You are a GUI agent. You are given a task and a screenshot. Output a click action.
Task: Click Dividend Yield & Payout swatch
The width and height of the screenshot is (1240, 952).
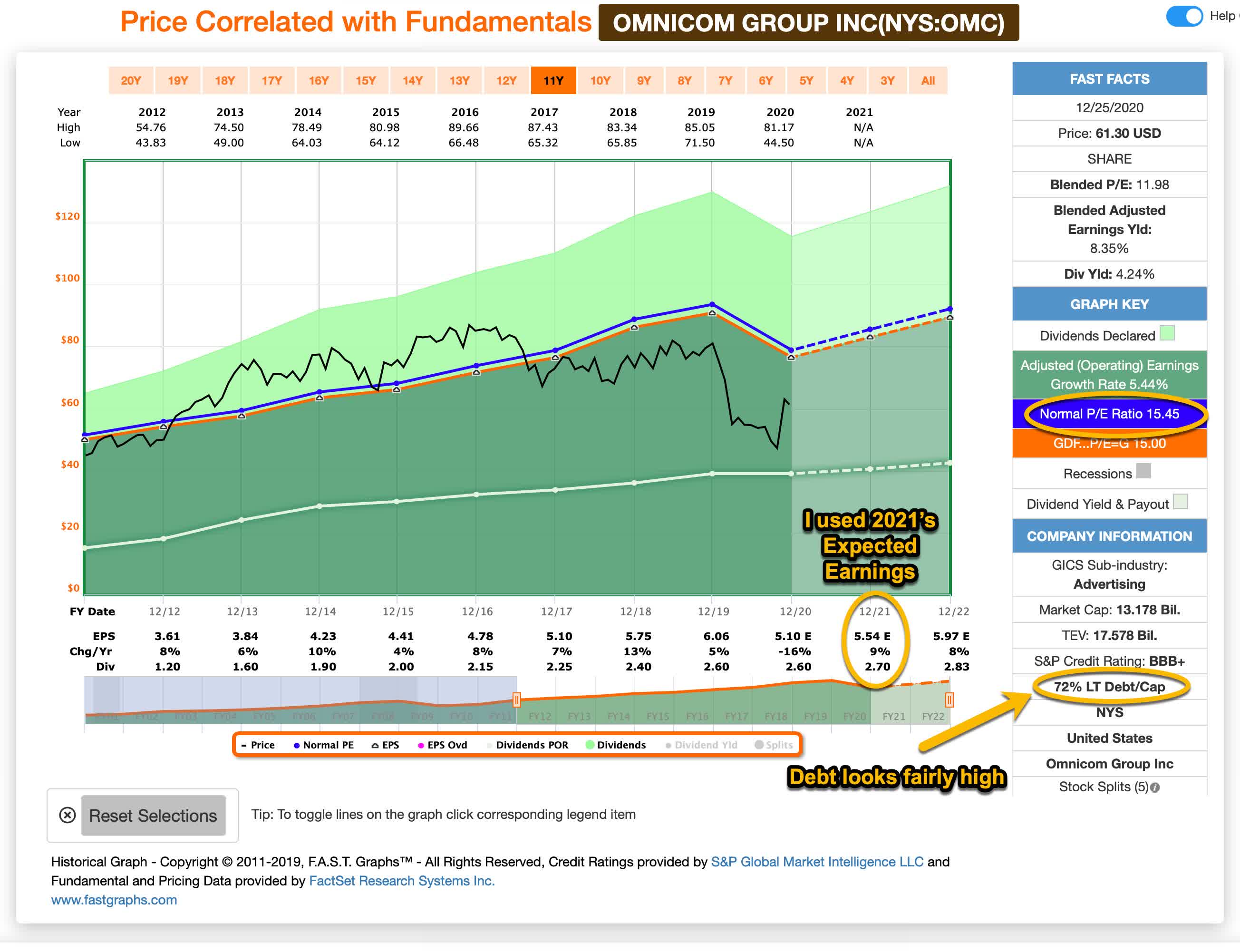[x=1181, y=502]
